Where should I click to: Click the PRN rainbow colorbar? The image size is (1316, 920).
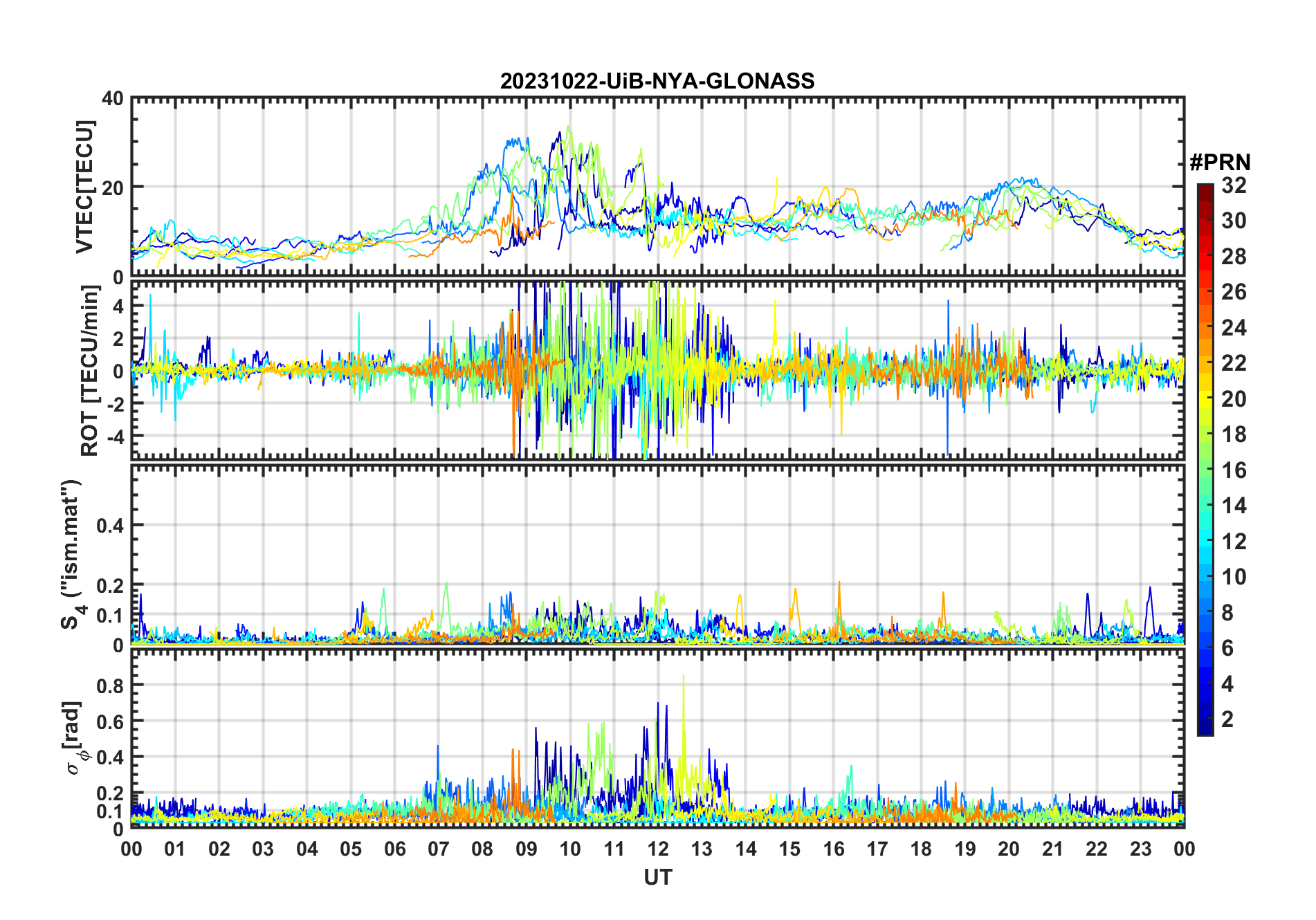[x=1205, y=459]
